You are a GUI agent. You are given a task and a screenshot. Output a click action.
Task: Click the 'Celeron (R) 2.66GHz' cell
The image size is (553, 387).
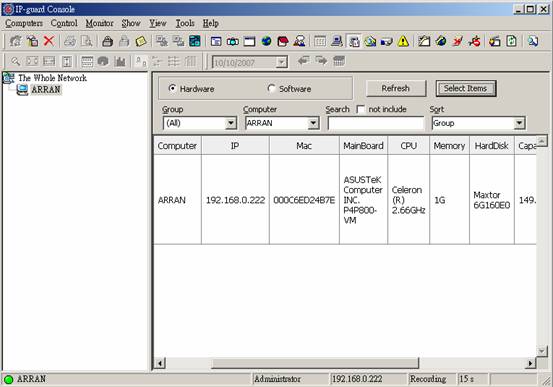408,200
